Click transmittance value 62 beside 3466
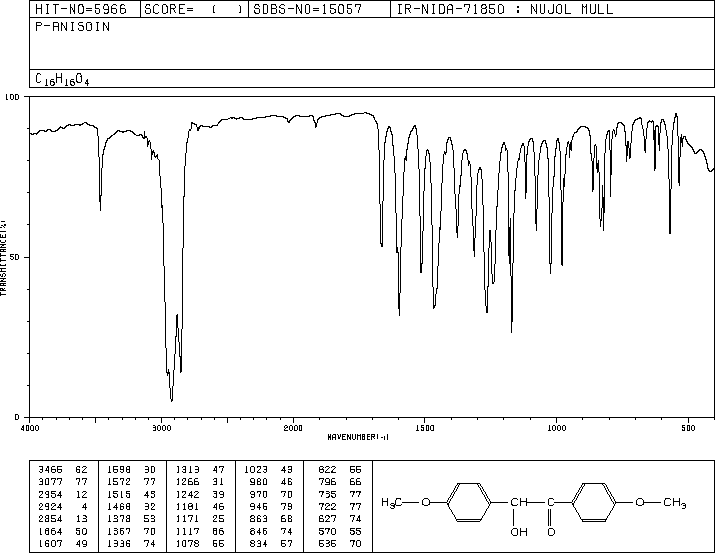Viewport: 715px width, 553px height. coord(81,470)
